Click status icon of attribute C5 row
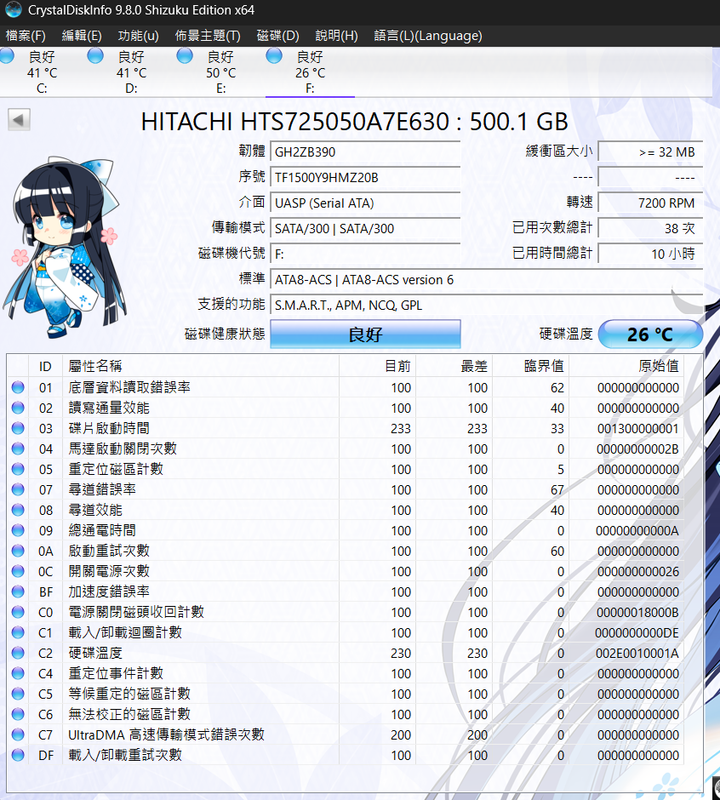 point(18,693)
